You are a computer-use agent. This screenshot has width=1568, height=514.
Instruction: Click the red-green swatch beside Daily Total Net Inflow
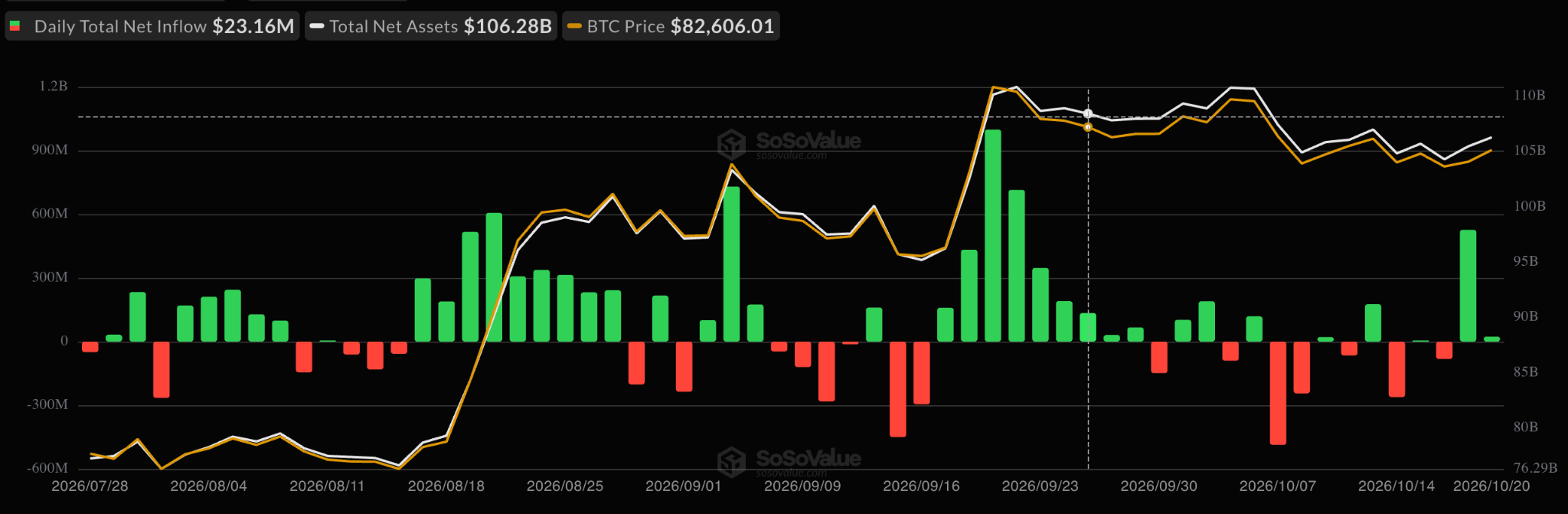pos(15,26)
